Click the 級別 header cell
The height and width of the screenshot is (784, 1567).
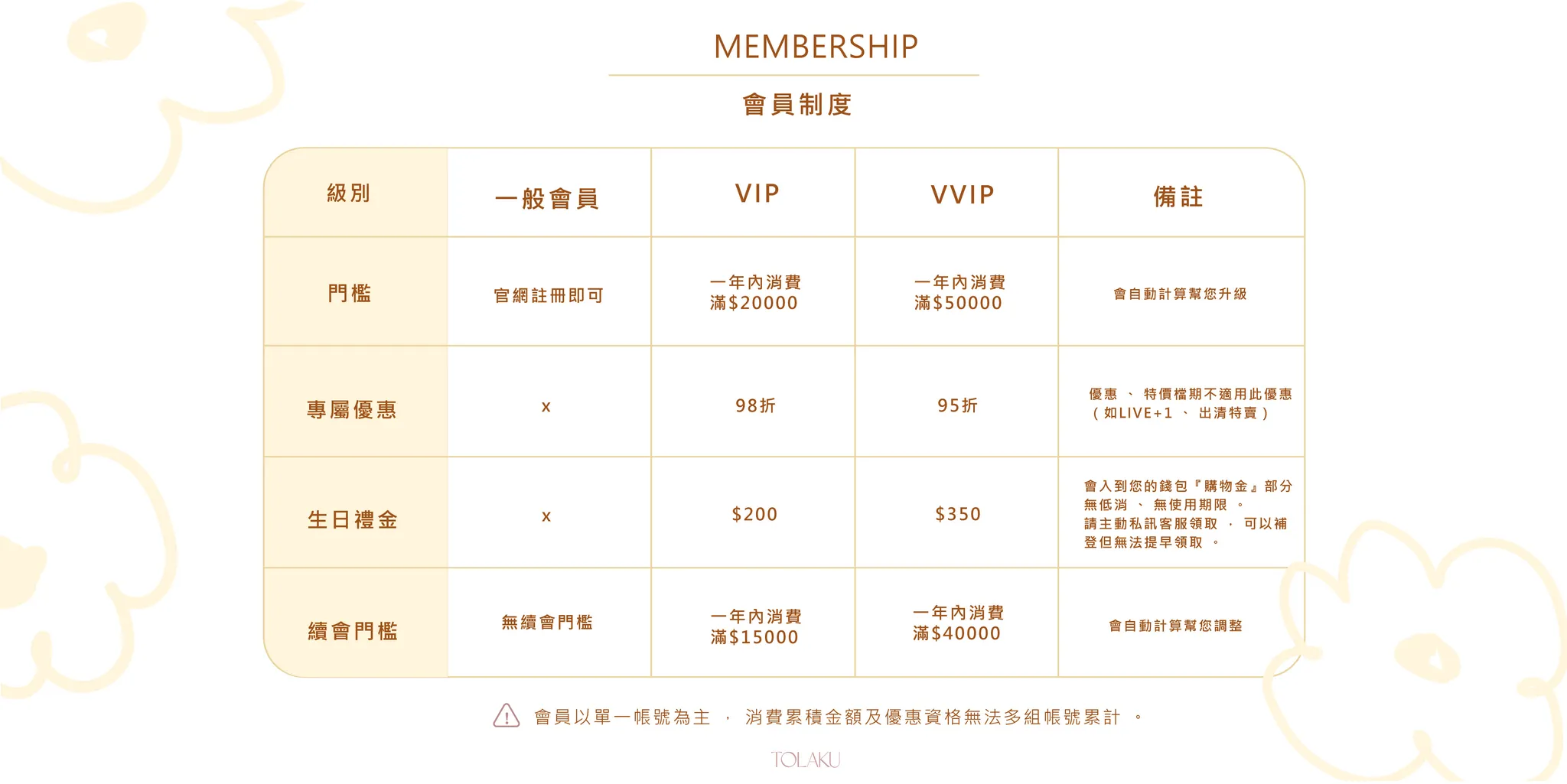(x=349, y=194)
